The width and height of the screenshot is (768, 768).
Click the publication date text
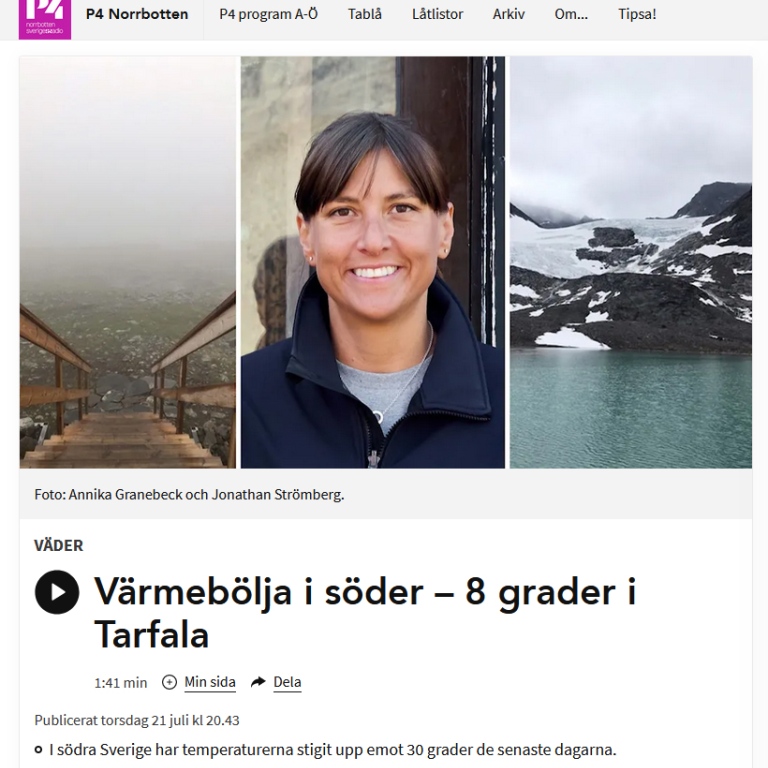137,720
